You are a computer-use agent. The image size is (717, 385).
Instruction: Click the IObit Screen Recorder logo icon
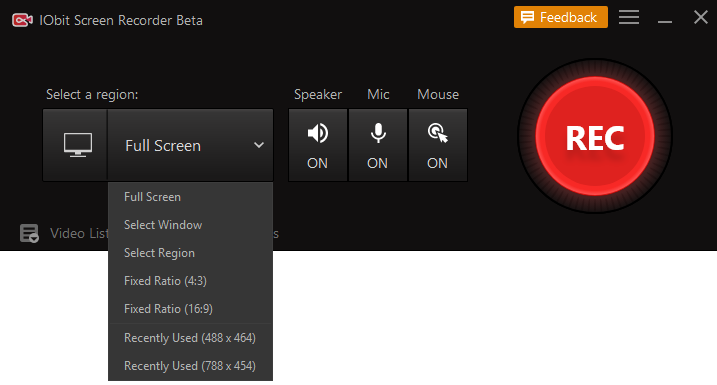click(22, 20)
